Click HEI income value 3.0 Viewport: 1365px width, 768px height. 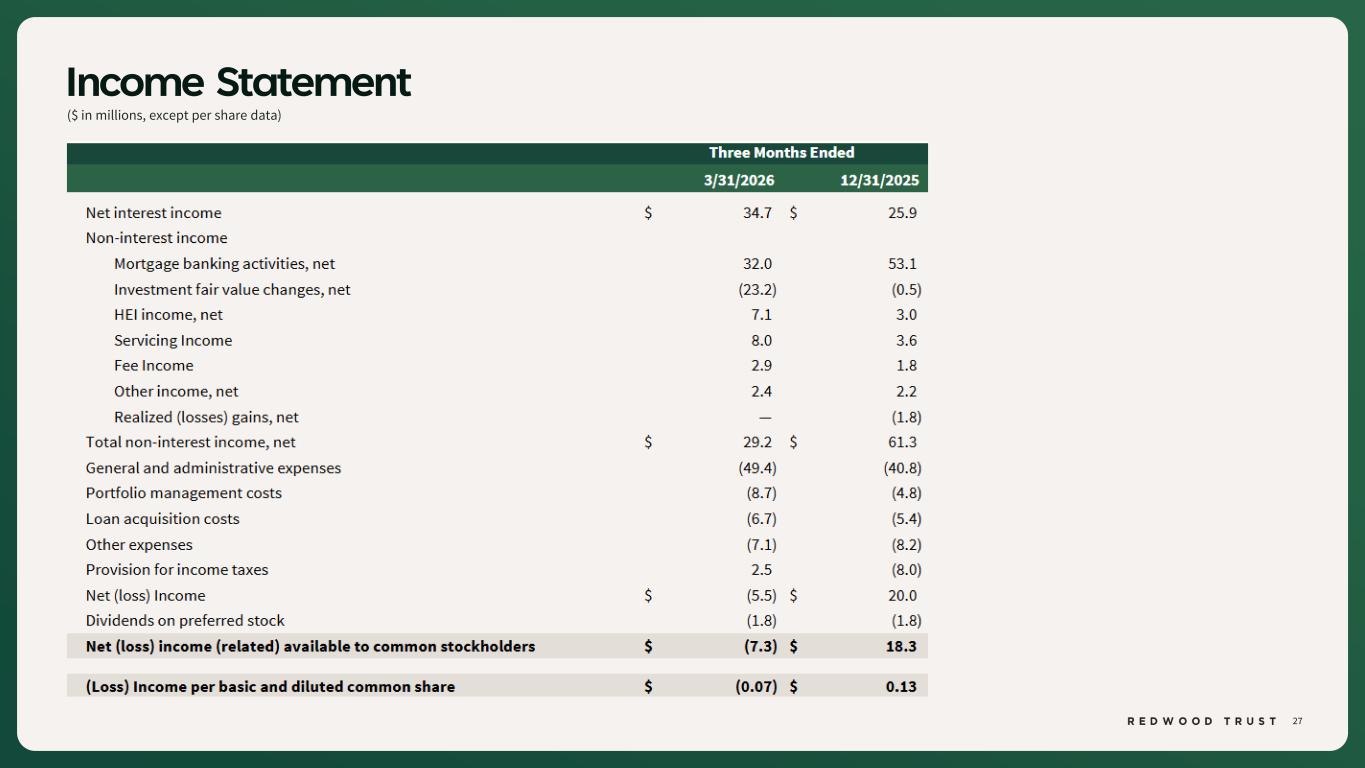point(906,315)
